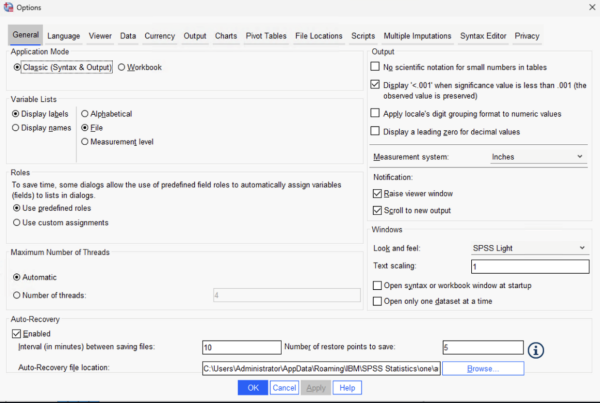
Task: Toggle Display a leading zero for decimals
Action: (x=375, y=131)
